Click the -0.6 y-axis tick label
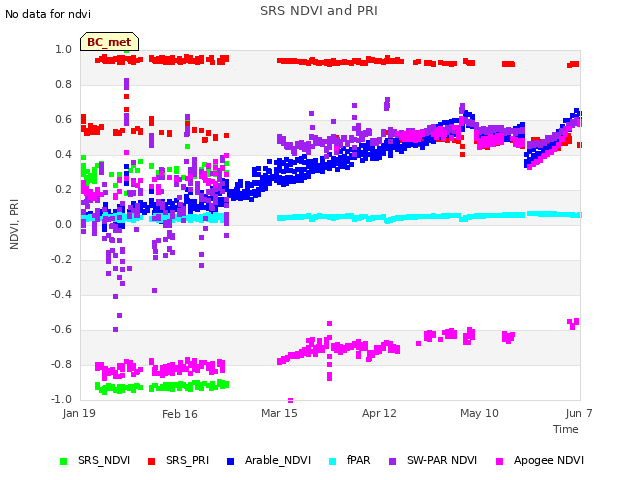 [x=62, y=329]
